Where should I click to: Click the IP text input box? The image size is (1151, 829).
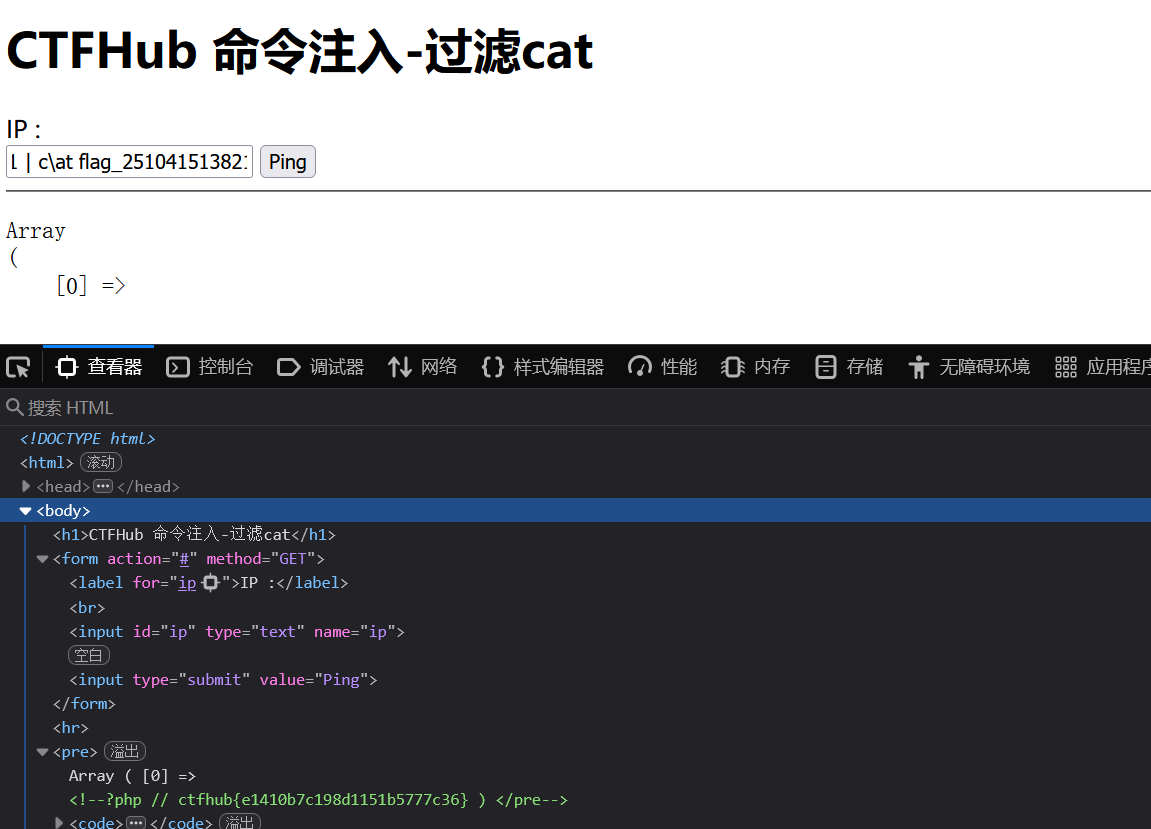pyautogui.click(x=129, y=162)
